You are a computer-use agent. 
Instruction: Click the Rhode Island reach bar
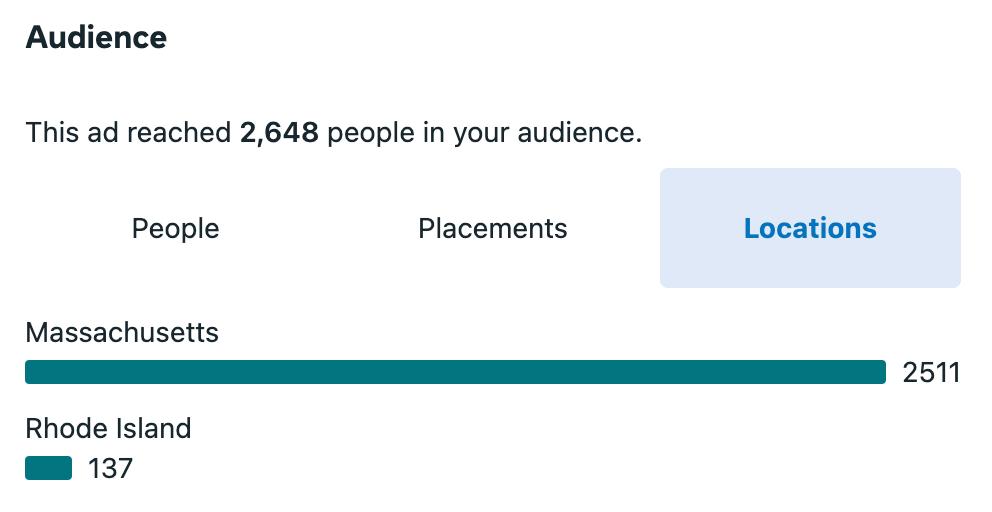point(48,468)
